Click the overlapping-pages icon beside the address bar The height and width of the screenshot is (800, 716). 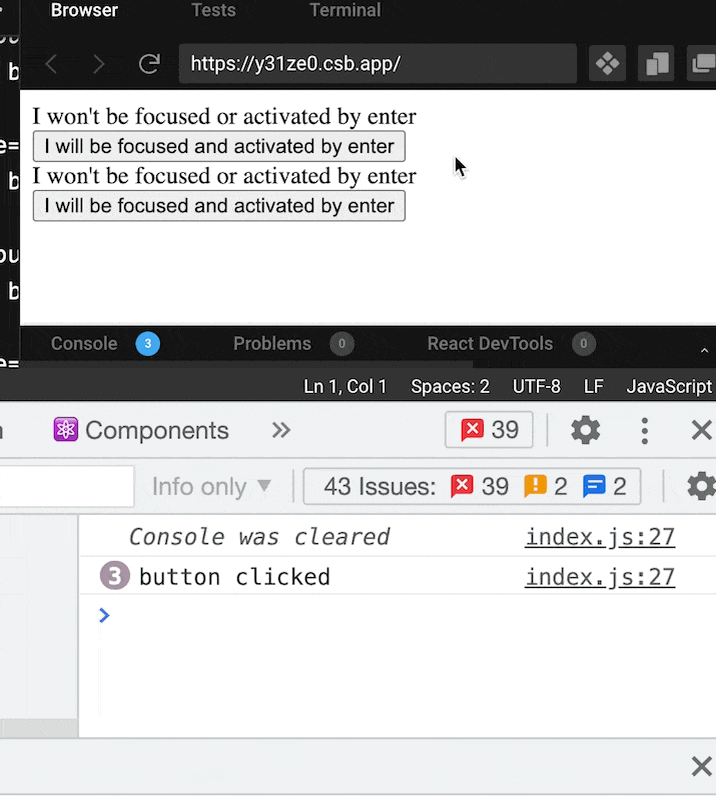point(656,64)
